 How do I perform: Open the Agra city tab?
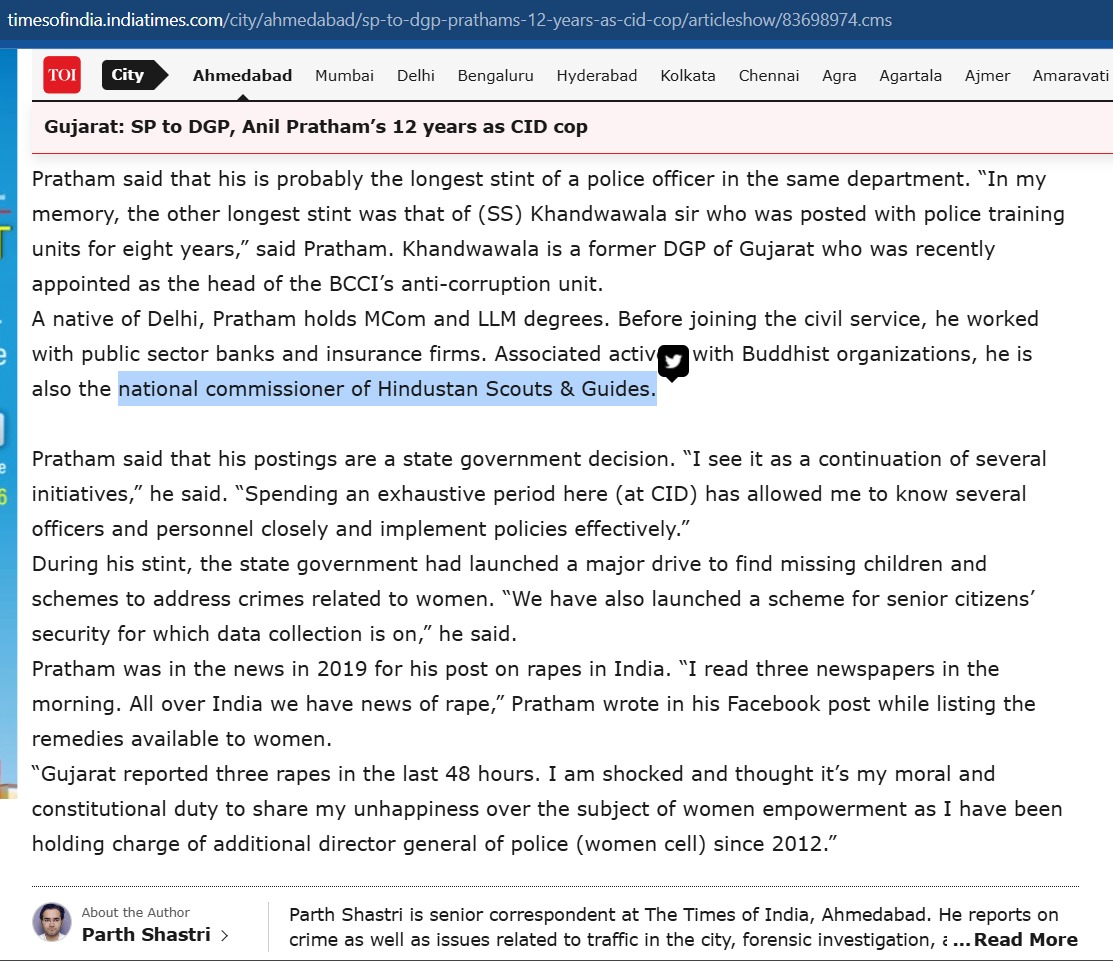pyautogui.click(x=839, y=75)
